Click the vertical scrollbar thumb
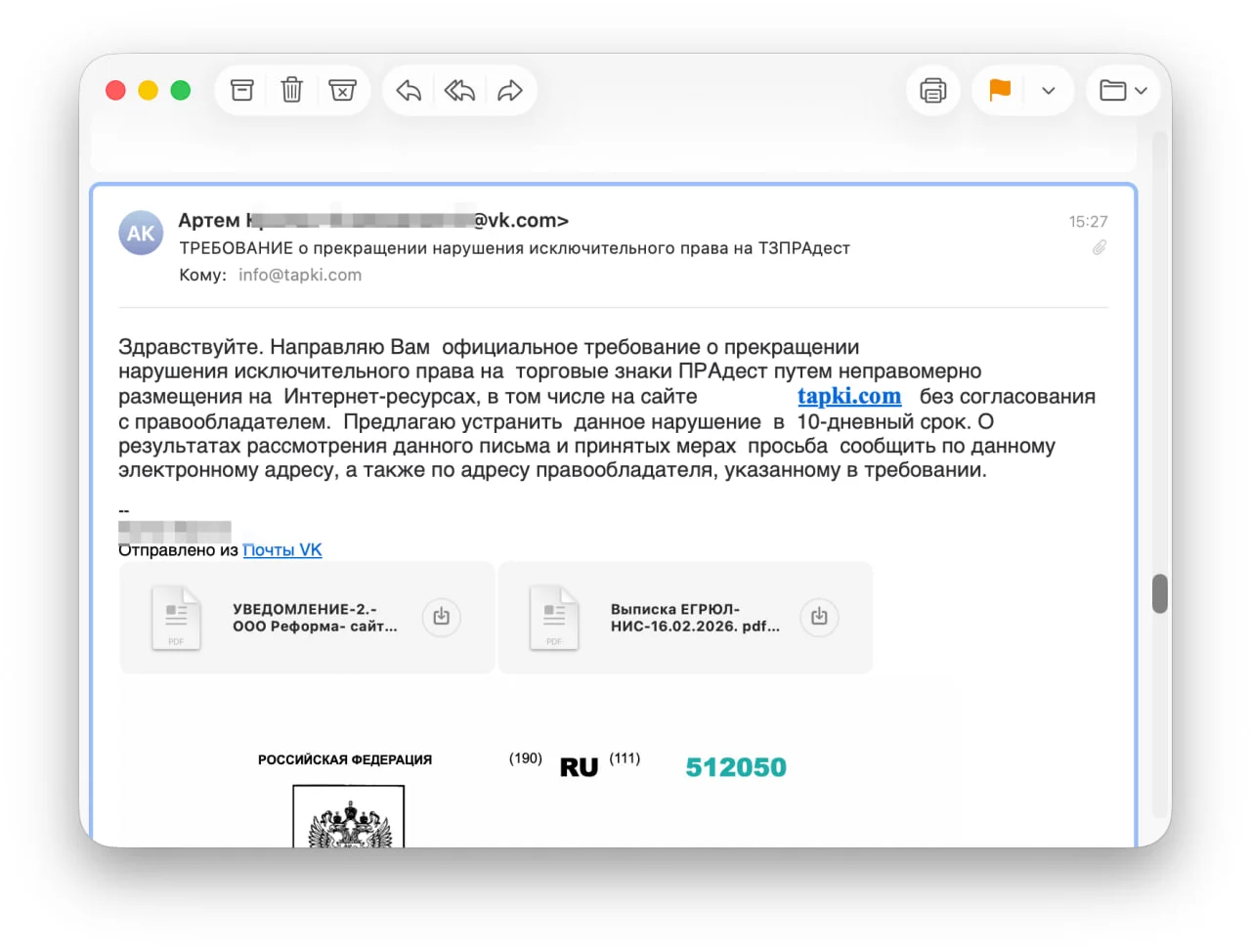The width and height of the screenshot is (1251, 952). coord(1160,593)
